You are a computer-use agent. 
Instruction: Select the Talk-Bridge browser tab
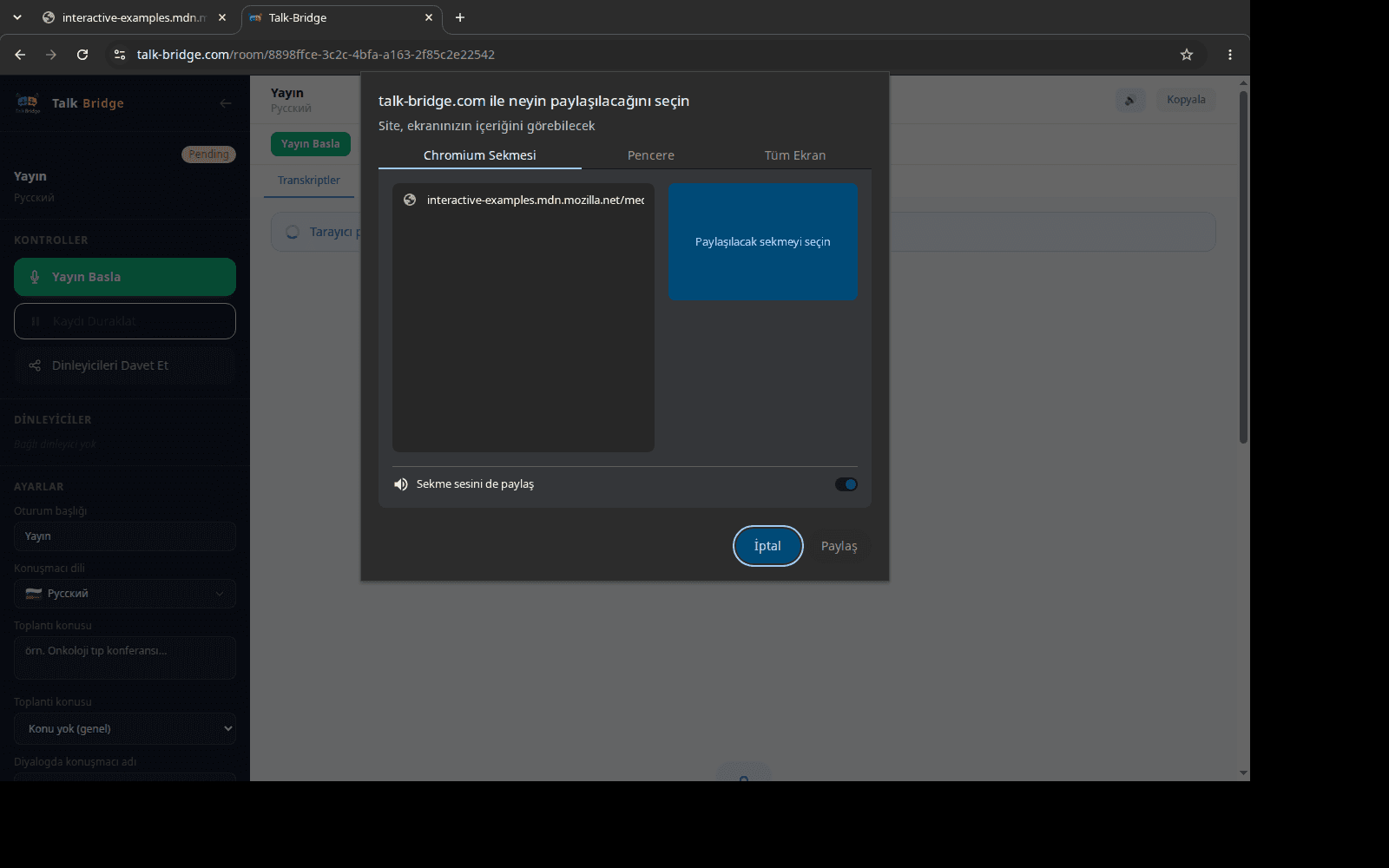pyautogui.click(x=340, y=17)
